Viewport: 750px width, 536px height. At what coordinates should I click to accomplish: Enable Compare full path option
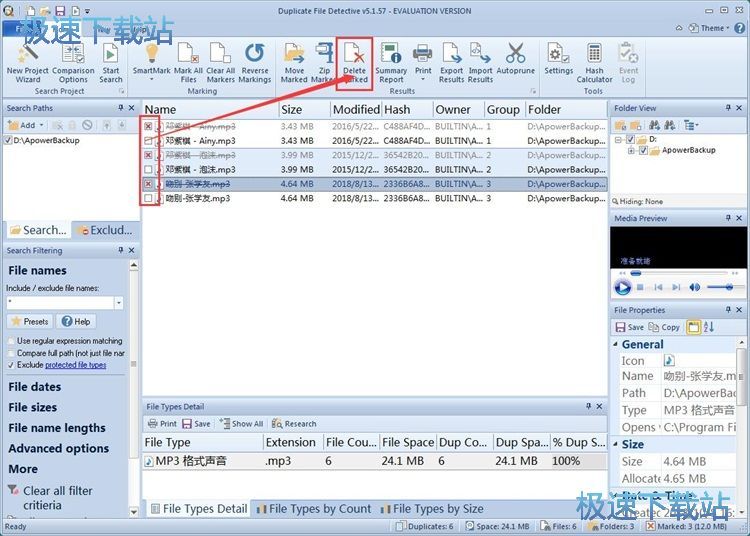coord(11,353)
